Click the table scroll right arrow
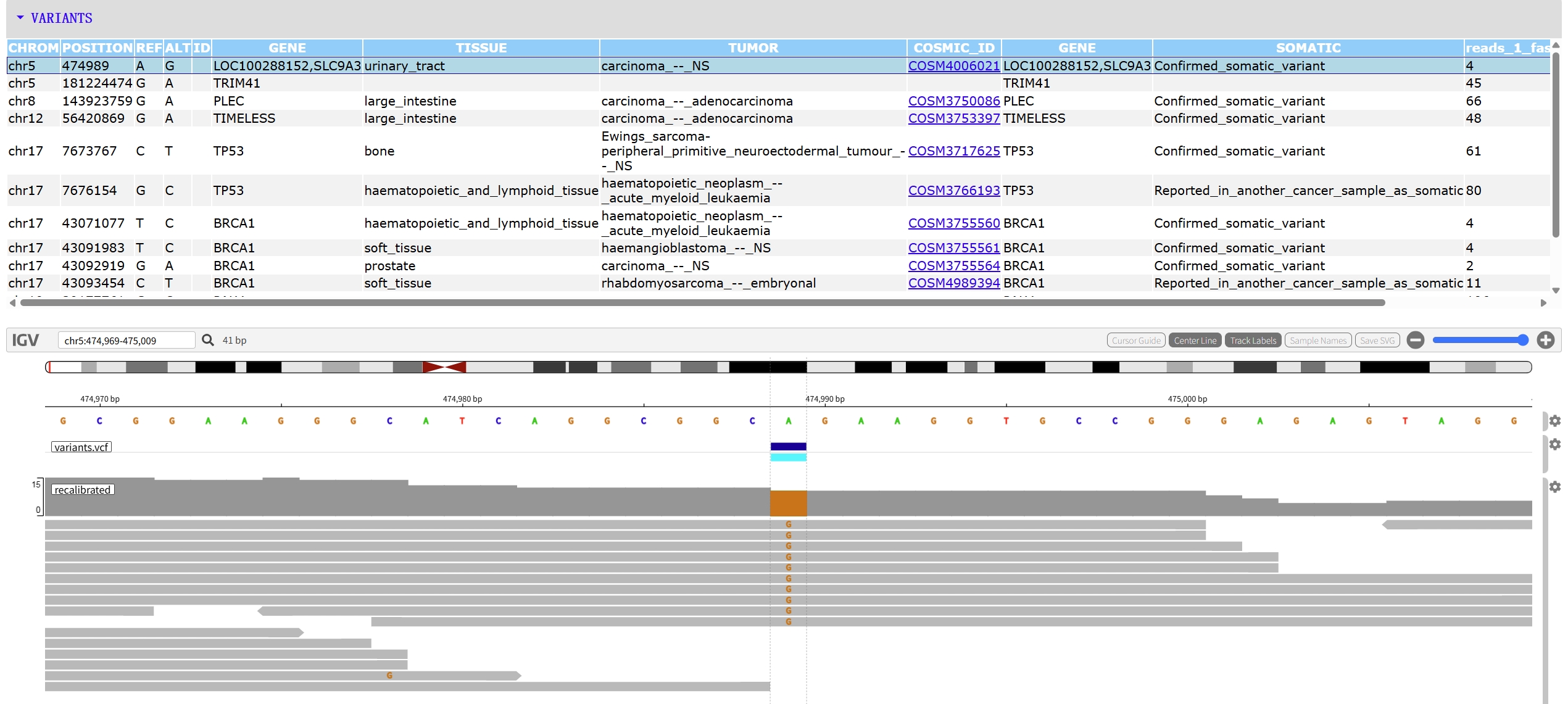 tap(1543, 303)
